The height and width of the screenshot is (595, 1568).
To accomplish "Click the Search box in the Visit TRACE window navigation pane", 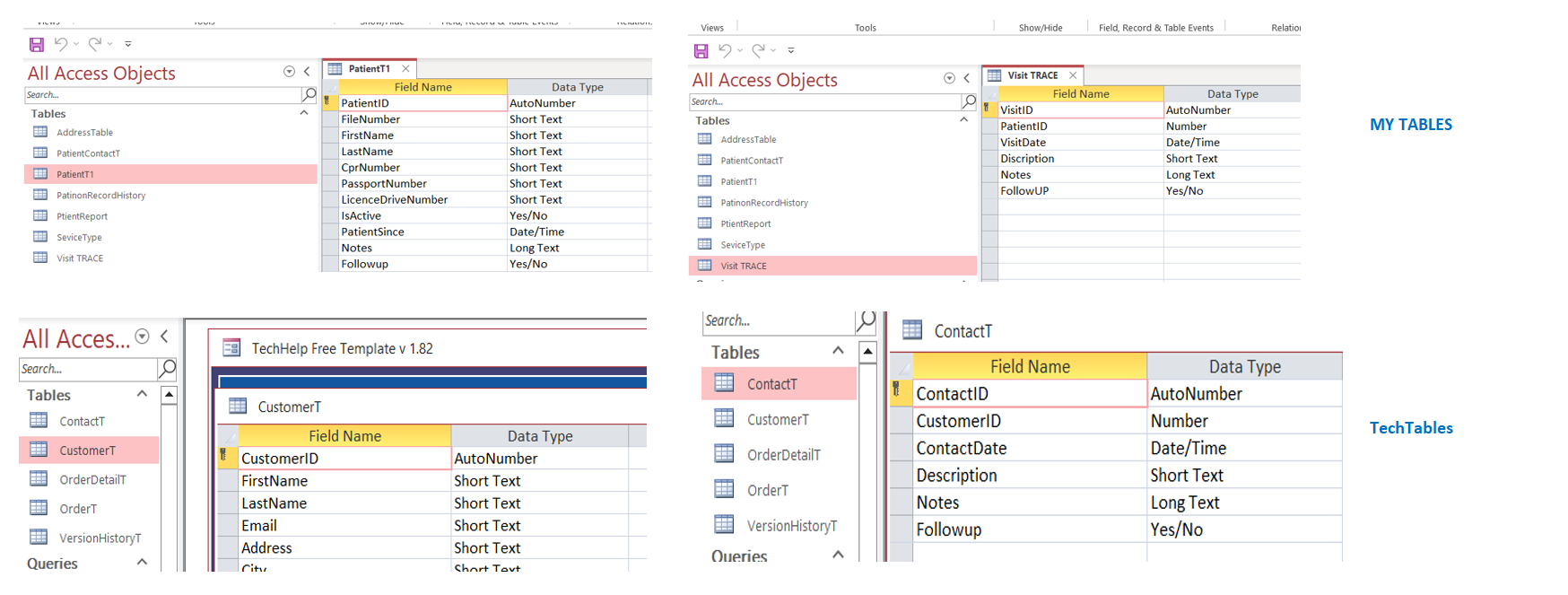I will (x=824, y=101).
